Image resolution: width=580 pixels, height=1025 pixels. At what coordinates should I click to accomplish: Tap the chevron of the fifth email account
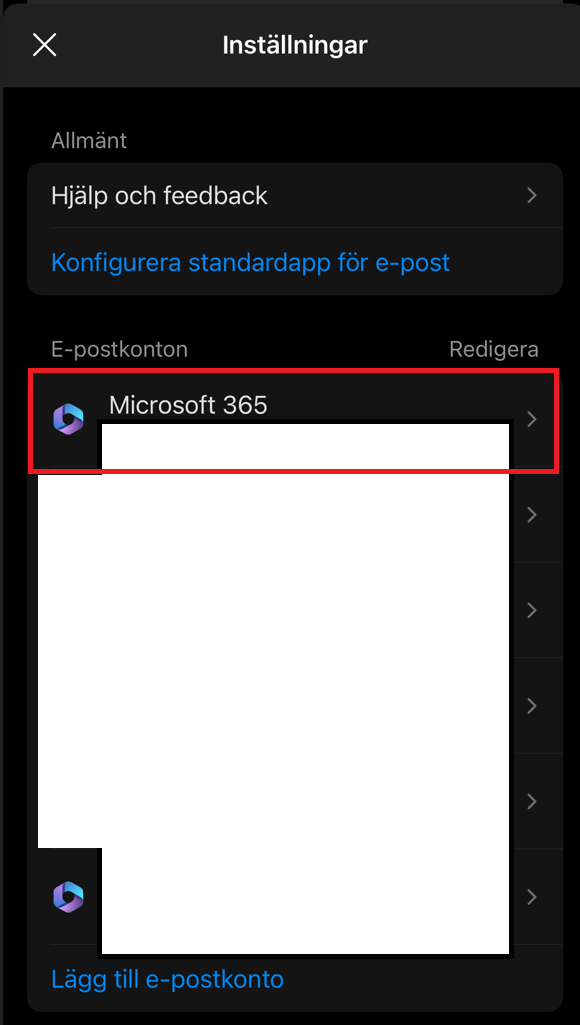tap(532, 801)
